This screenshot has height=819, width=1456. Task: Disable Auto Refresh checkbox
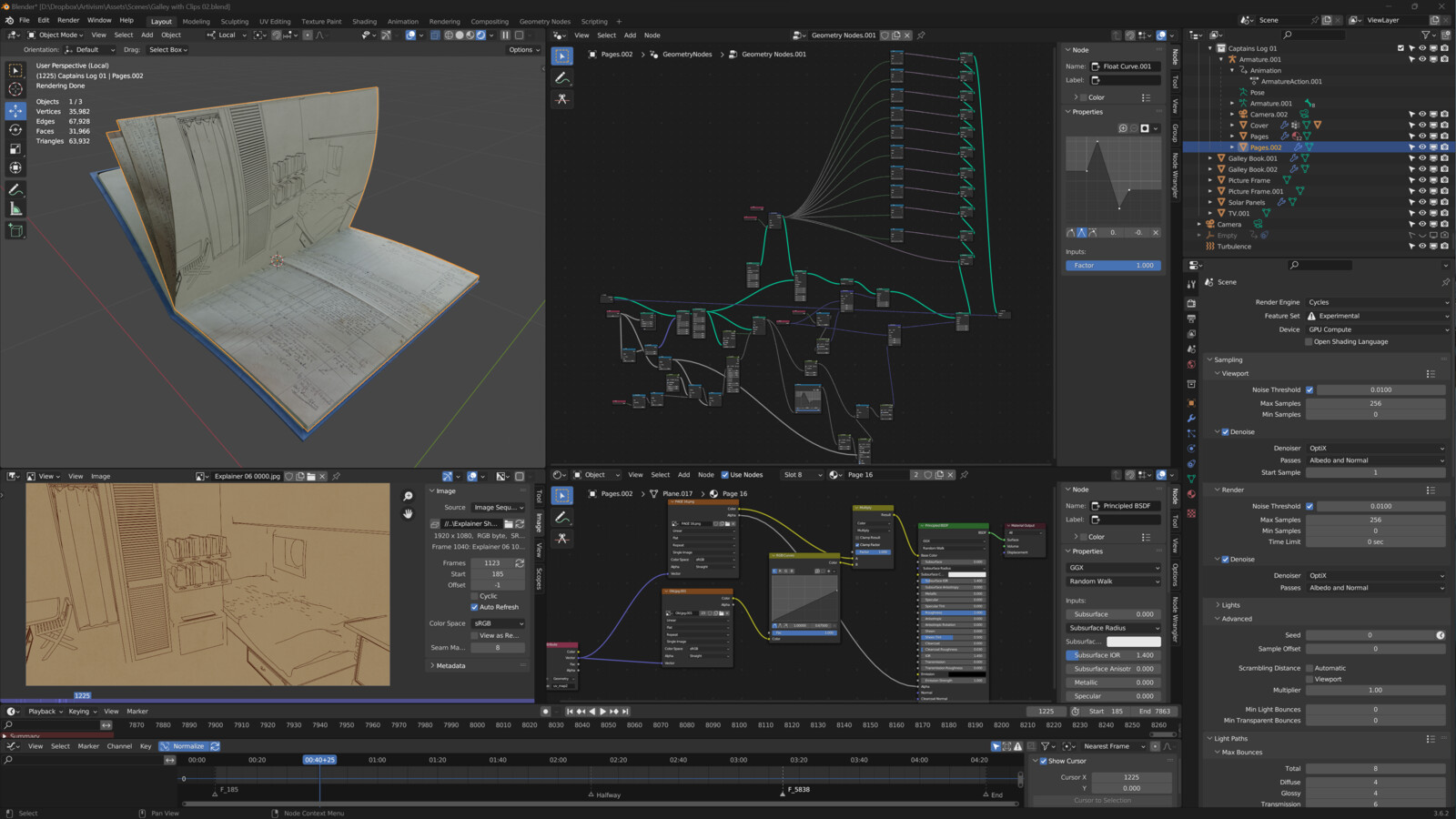474,607
